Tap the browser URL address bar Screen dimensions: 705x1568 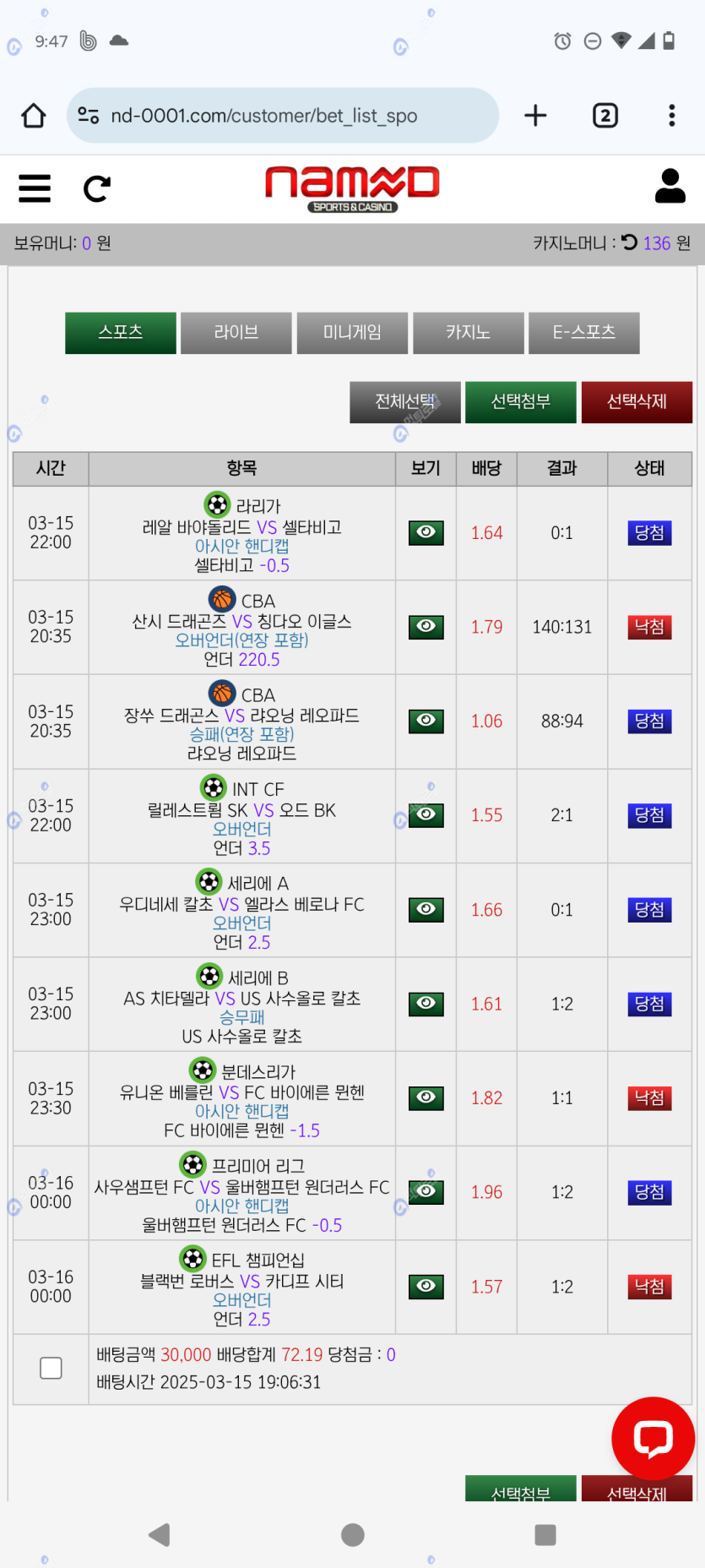(x=283, y=116)
